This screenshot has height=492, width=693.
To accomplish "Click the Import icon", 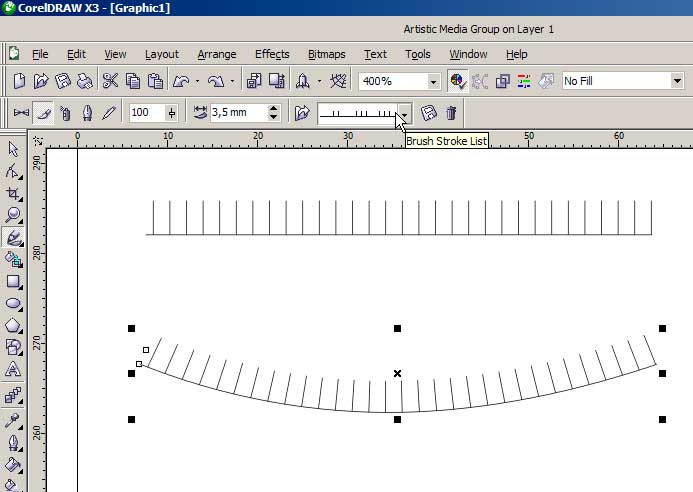I will tap(254, 81).
